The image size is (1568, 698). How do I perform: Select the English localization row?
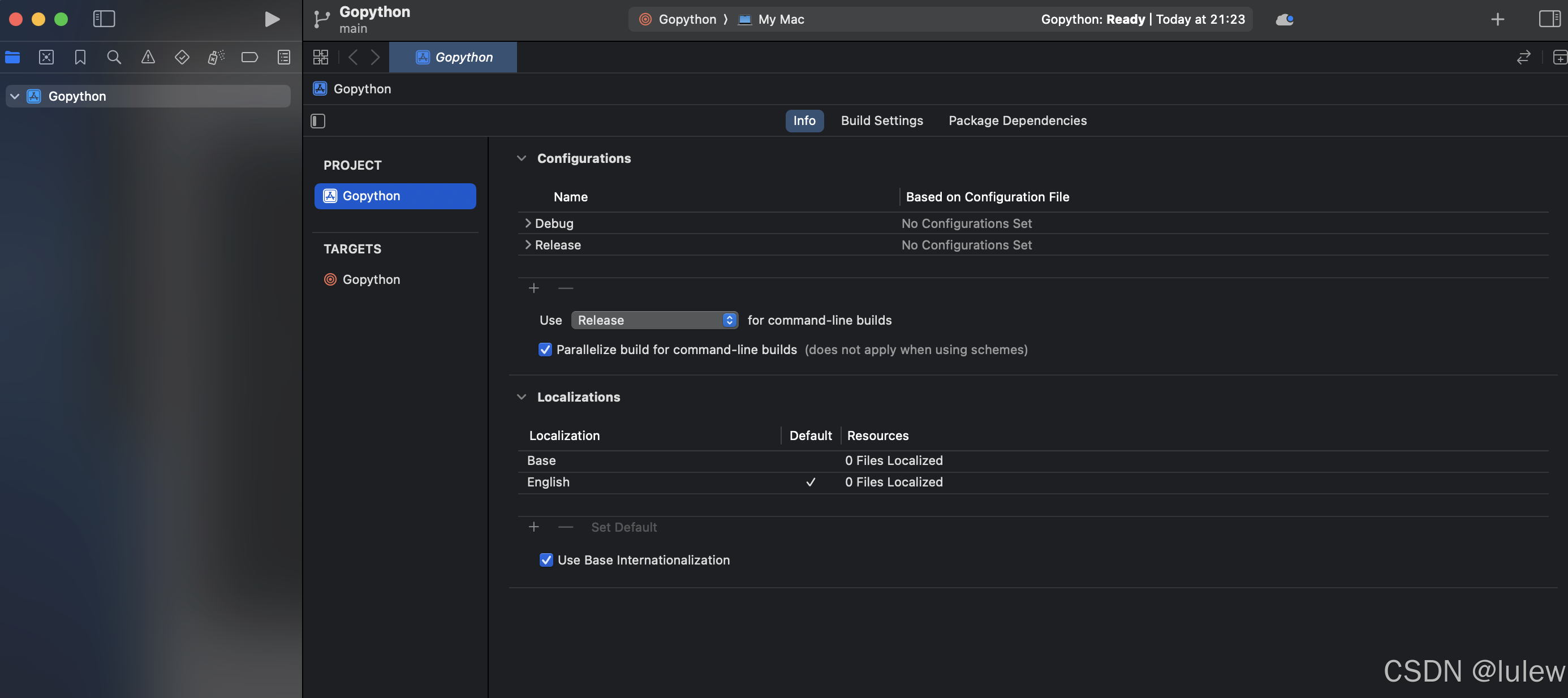pos(548,482)
